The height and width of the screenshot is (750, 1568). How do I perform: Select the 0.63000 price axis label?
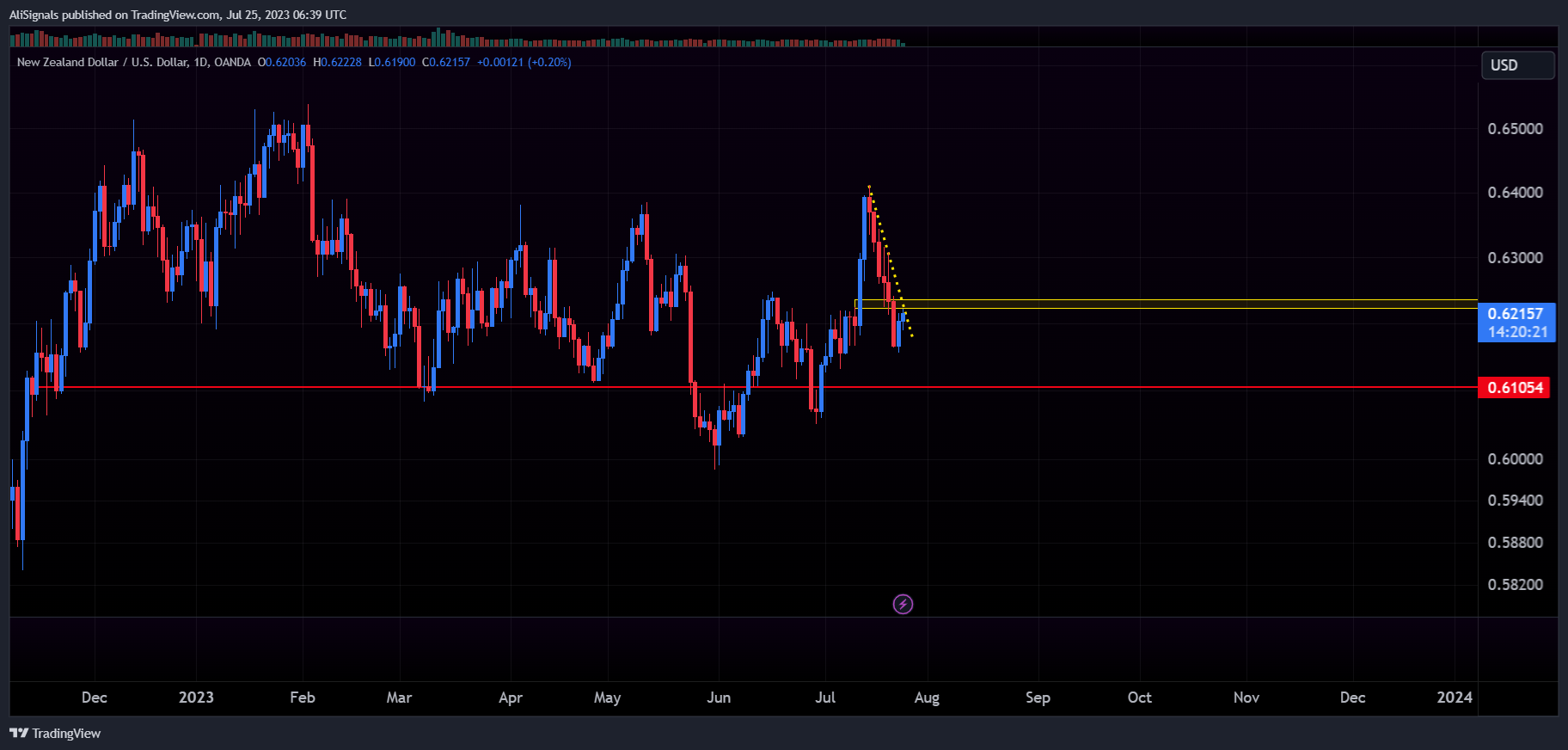pos(1516,258)
